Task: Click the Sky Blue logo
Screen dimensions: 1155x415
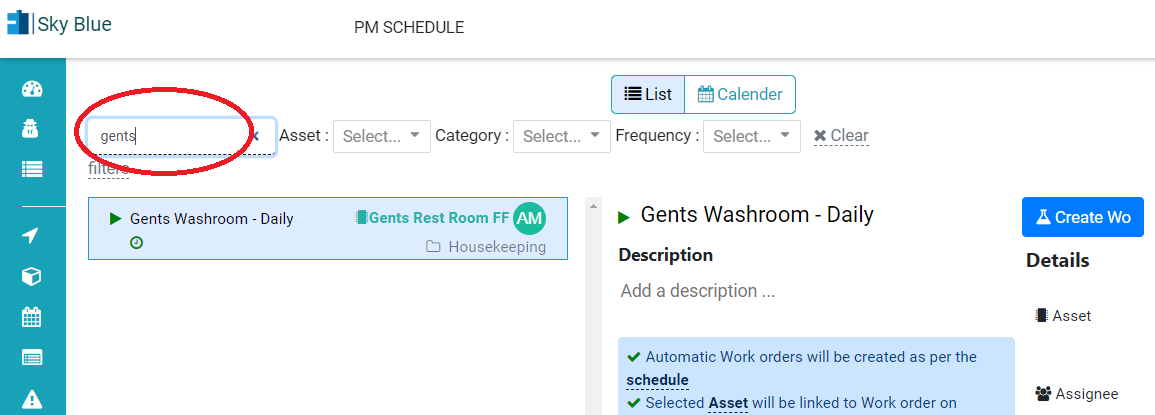Action: click(59, 24)
